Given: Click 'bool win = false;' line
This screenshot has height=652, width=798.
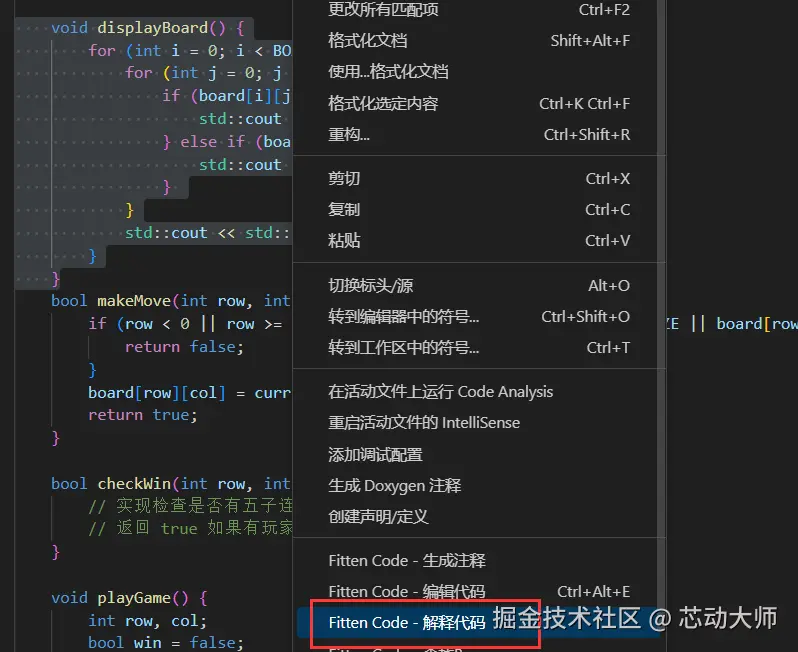Looking at the screenshot, I should [x=166, y=642].
